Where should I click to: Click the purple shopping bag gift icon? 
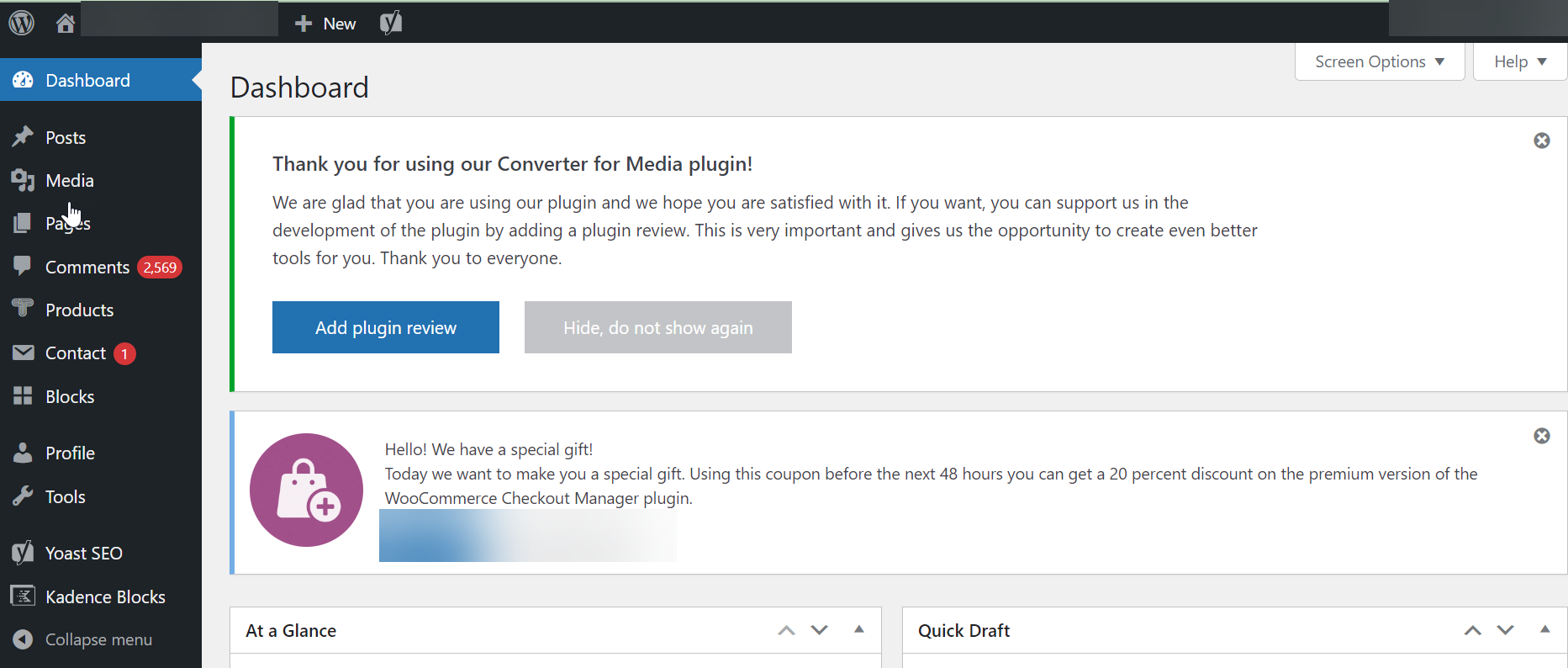point(307,490)
